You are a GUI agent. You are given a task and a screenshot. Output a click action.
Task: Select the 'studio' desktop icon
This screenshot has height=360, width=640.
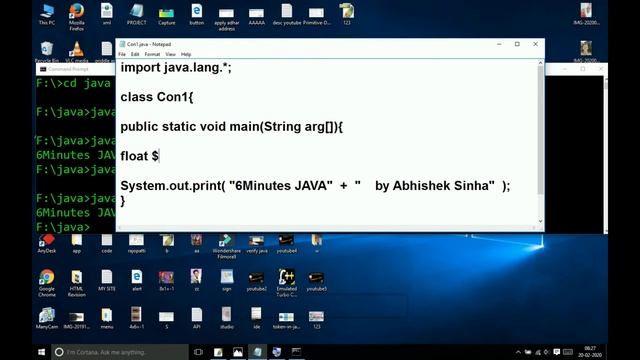click(227, 318)
